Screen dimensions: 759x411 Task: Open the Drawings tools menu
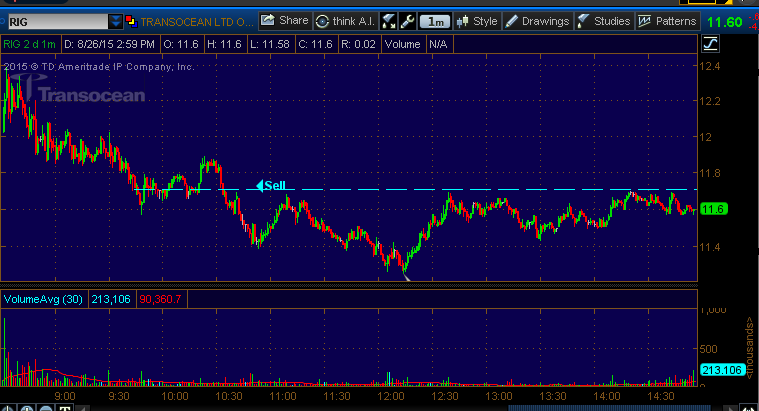coord(537,20)
